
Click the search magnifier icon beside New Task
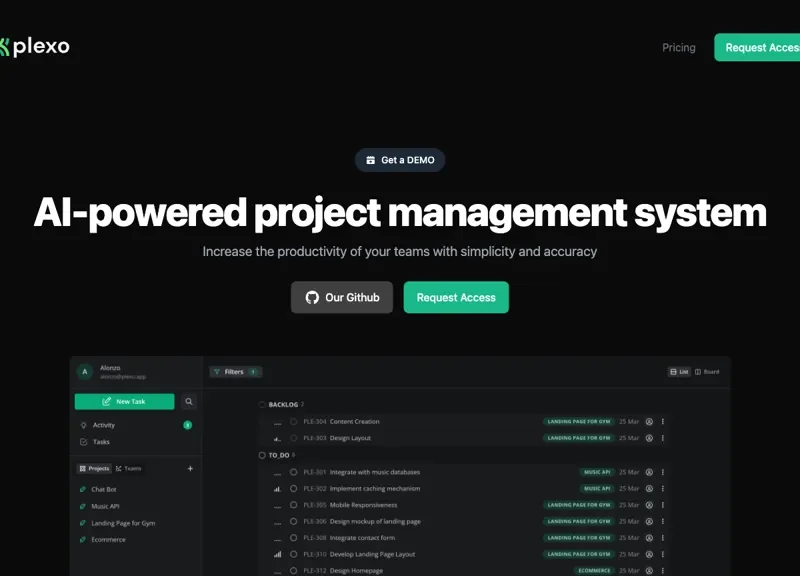[x=189, y=401]
